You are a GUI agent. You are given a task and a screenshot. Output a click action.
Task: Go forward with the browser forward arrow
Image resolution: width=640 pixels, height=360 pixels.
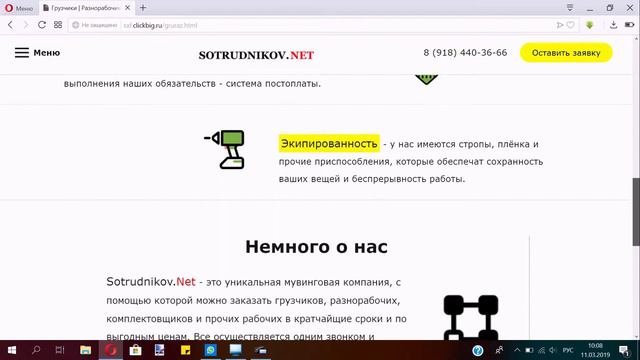pyautogui.click(x=26, y=25)
